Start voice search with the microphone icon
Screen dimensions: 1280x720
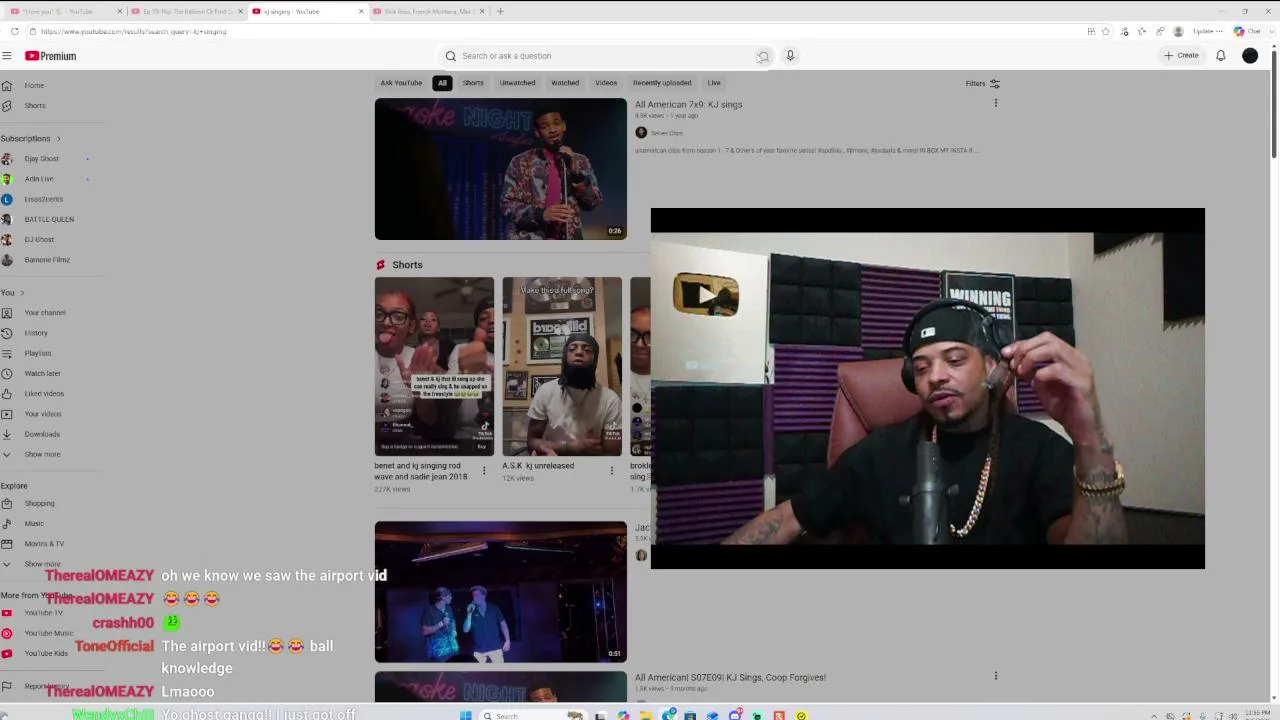[x=790, y=56]
